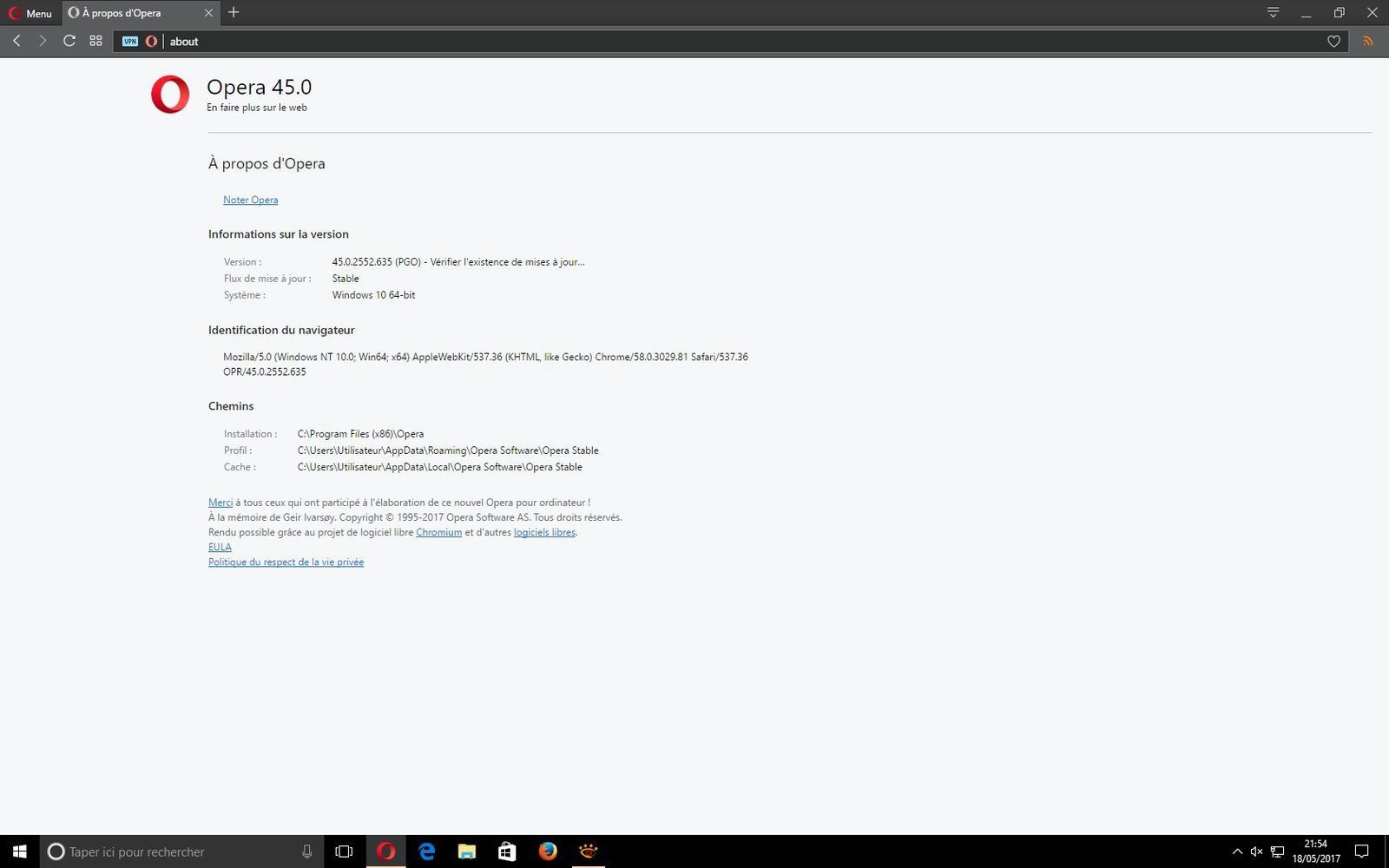Restore down the Opera window
1389x868 pixels.
tap(1339, 13)
